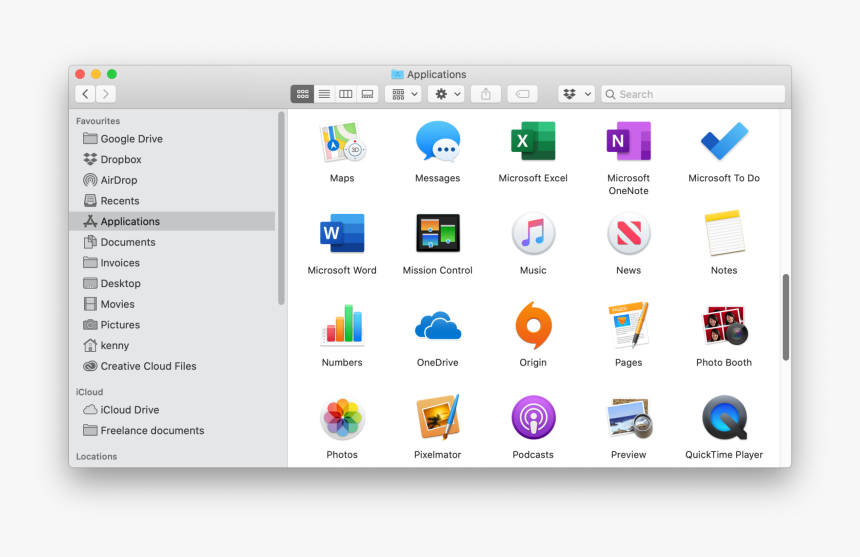Select the Pixelmator app icon
Viewport: 860px width, 557px height.
click(438, 417)
